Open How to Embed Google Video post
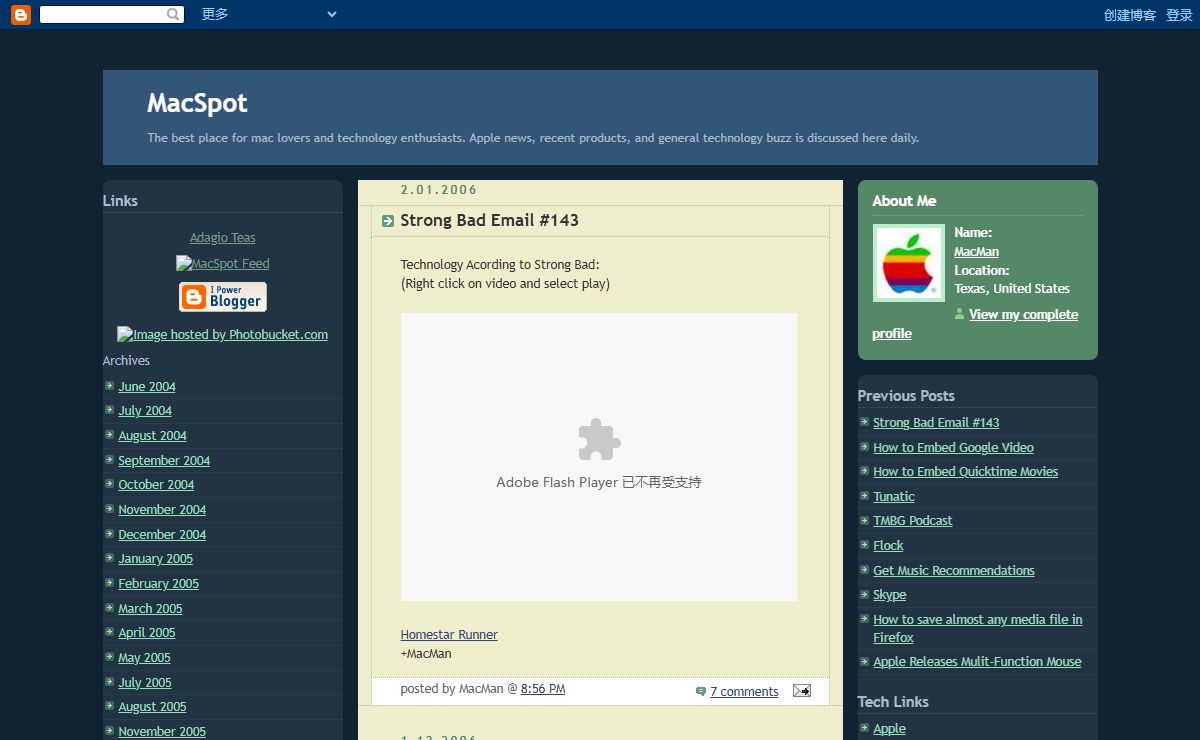This screenshot has height=740, width=1200. 953,448
